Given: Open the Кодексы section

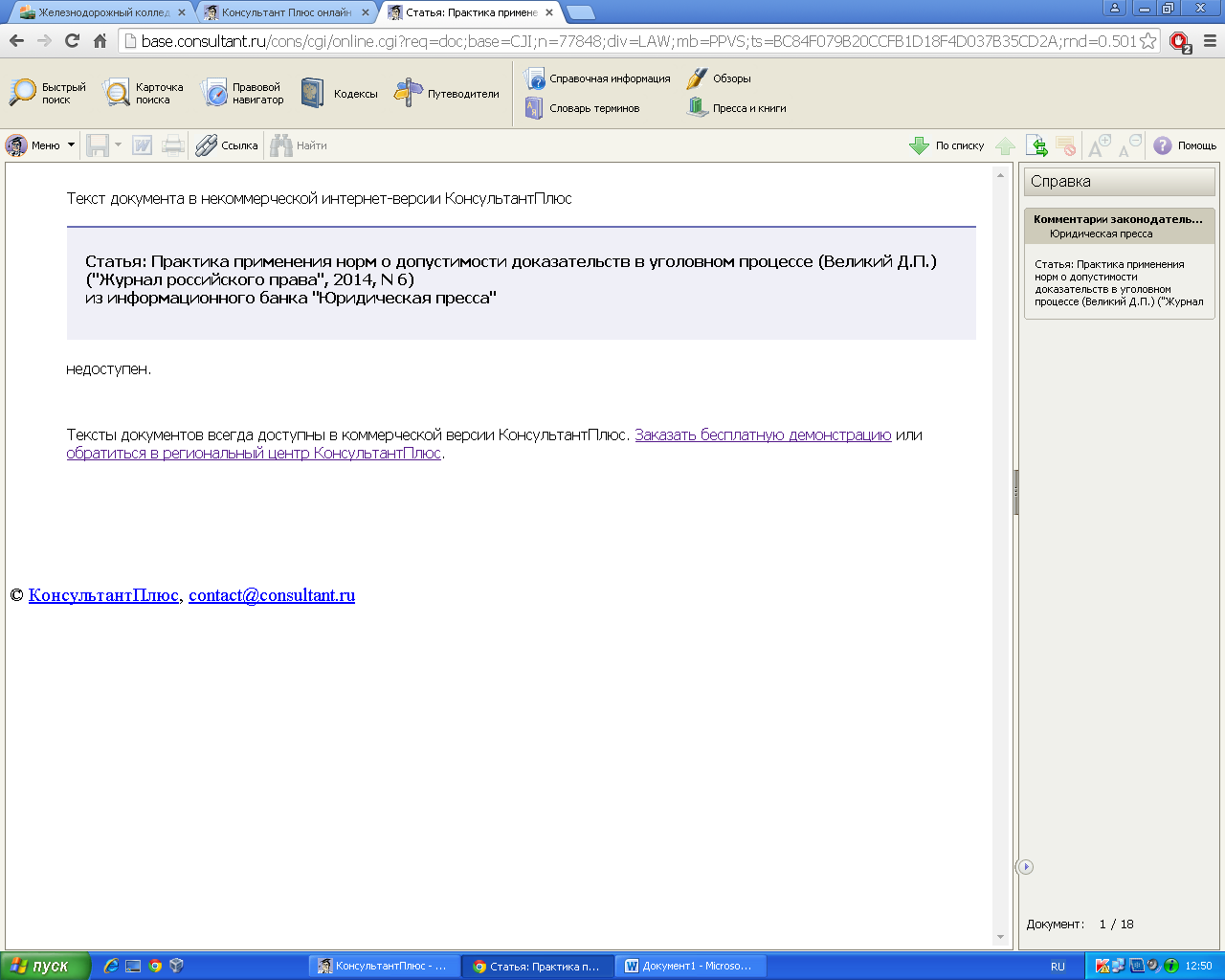Looking at the screenshot, I should [340, 93].
